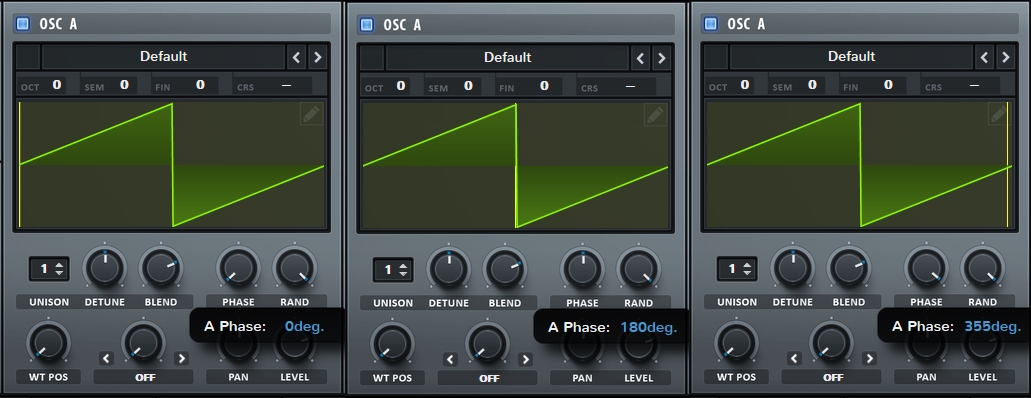Open wavetable editor pencil in 180deg phase panel
The width and height of the screenshot is (1031, 398).
click(x=656, y=115)
